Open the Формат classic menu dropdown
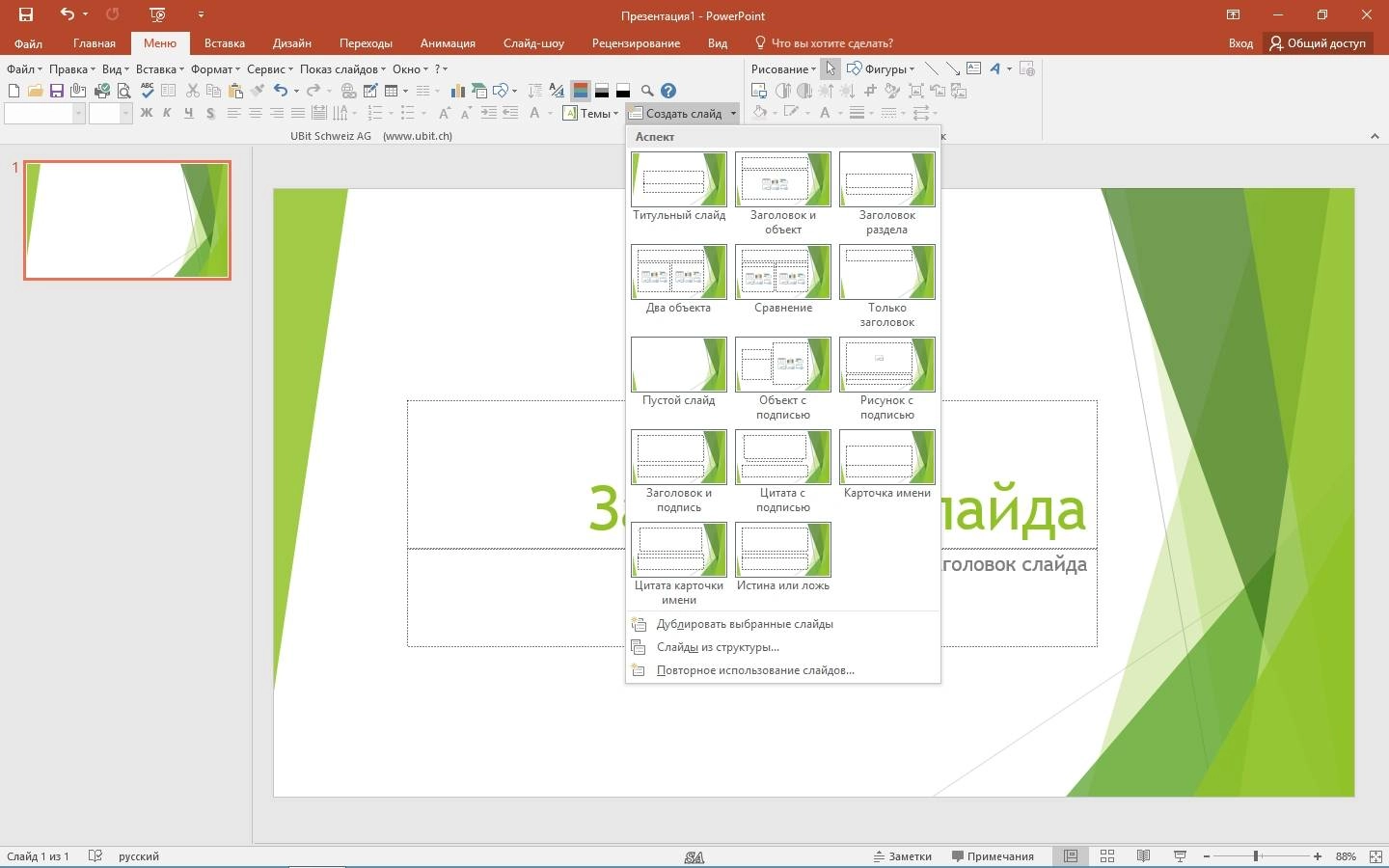 pyautogui.click(x=215, y=68)
